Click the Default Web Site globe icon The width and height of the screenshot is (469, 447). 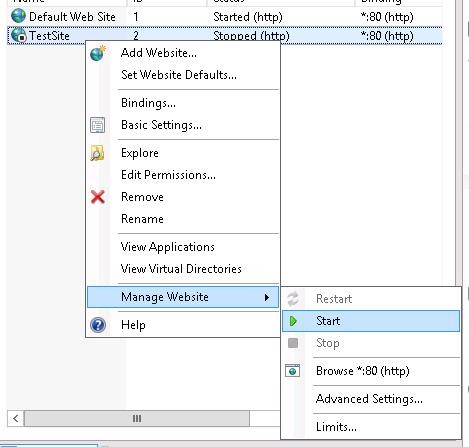coord(18,16)
